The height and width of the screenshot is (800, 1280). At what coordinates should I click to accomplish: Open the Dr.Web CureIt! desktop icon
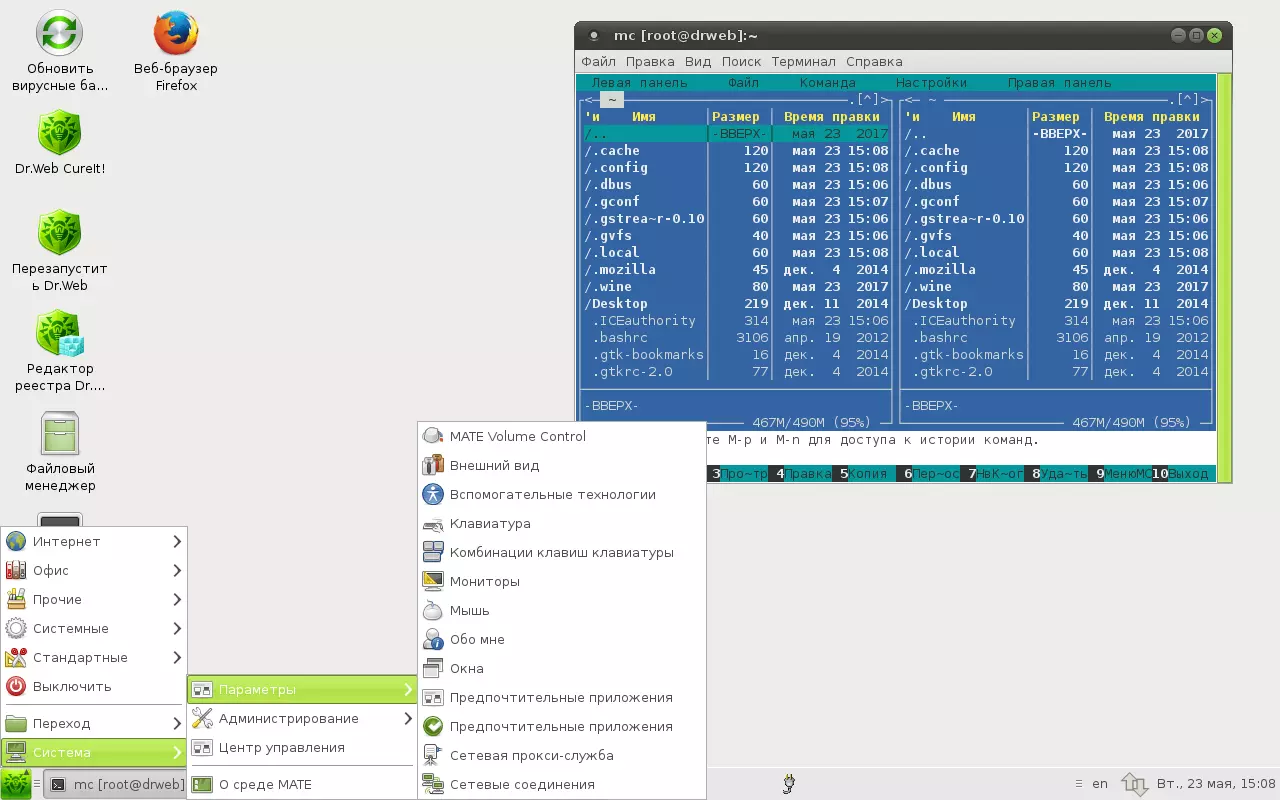pos(59,134)
